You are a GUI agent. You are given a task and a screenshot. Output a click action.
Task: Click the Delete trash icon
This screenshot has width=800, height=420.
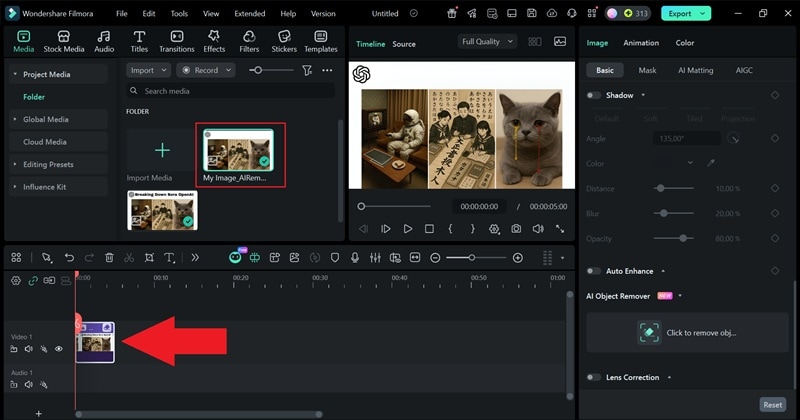tap(109, 258)
